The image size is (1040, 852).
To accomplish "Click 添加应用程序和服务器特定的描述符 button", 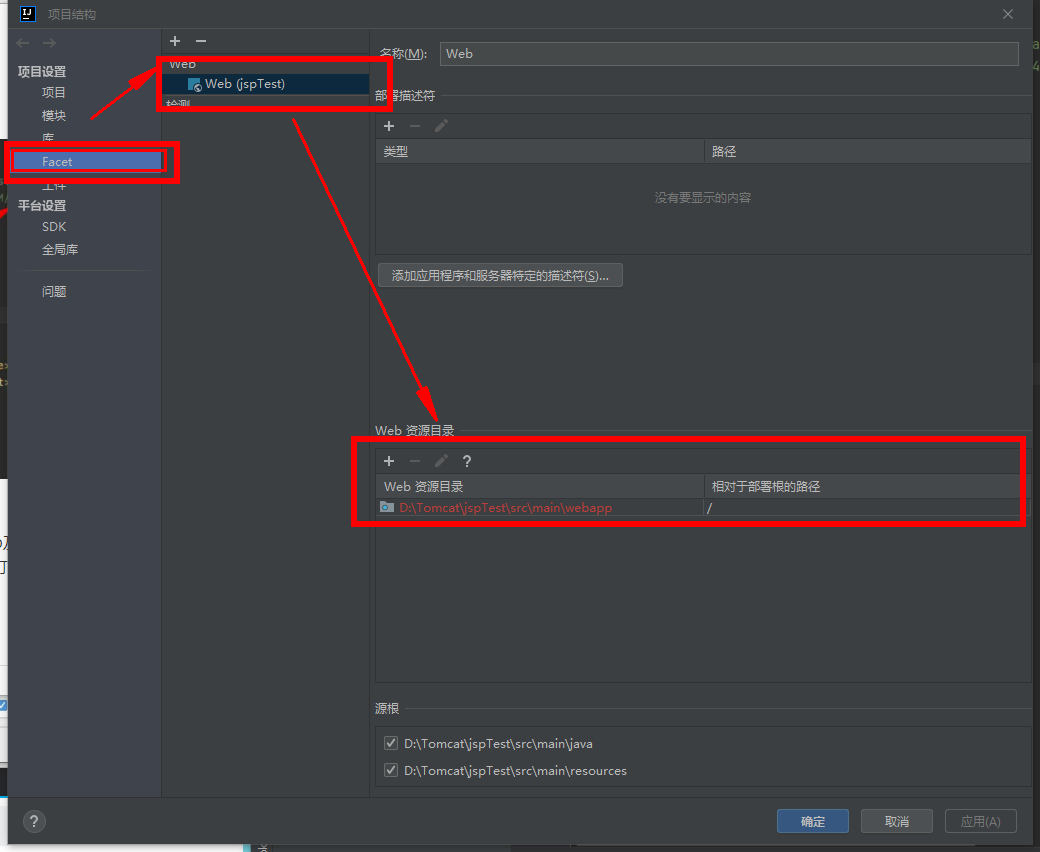I will (x=500, y=276).
